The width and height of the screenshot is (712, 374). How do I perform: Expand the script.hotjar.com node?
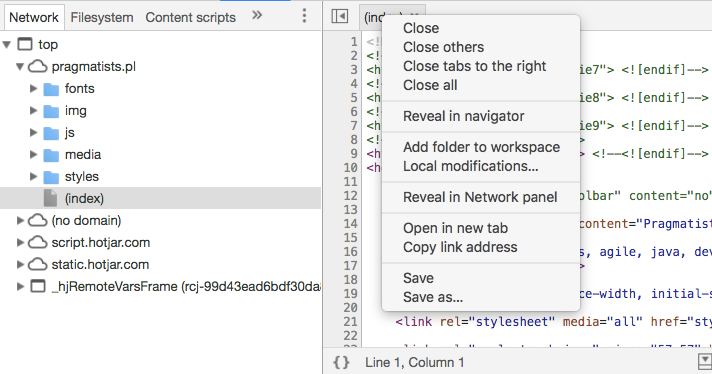point(20,242)
